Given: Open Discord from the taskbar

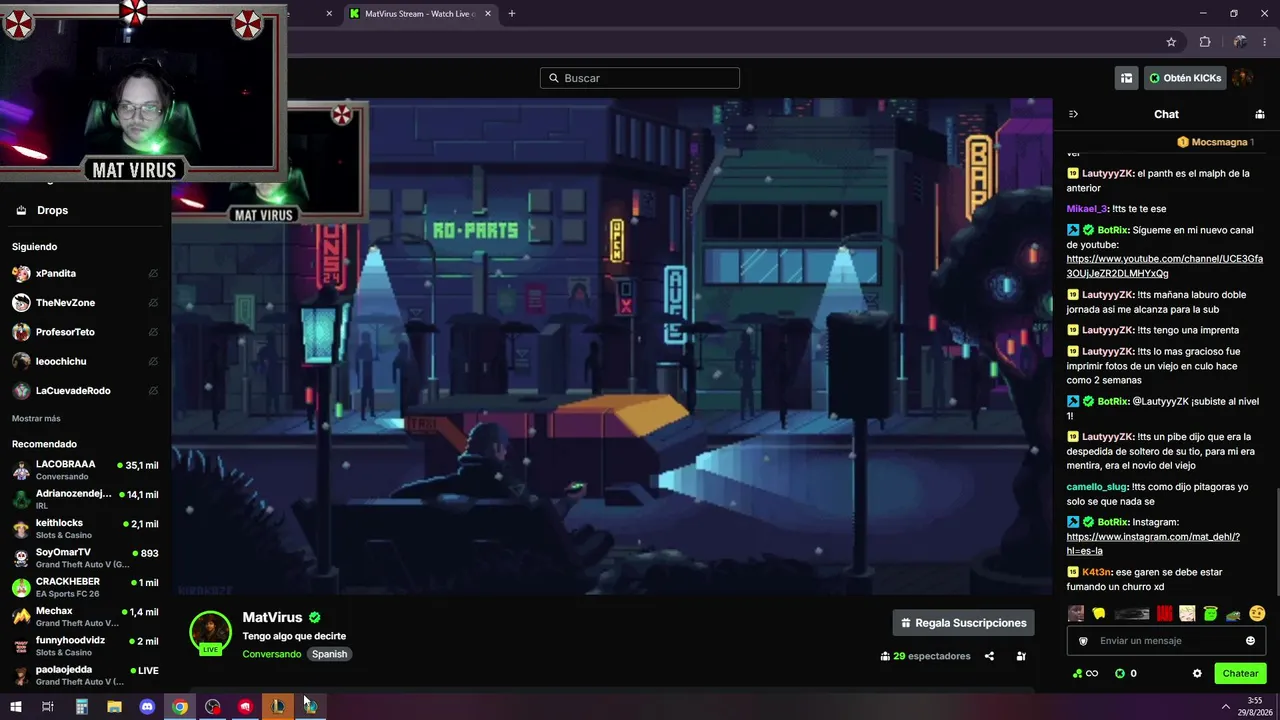Looking at the screenshot, I should point(147,707).
